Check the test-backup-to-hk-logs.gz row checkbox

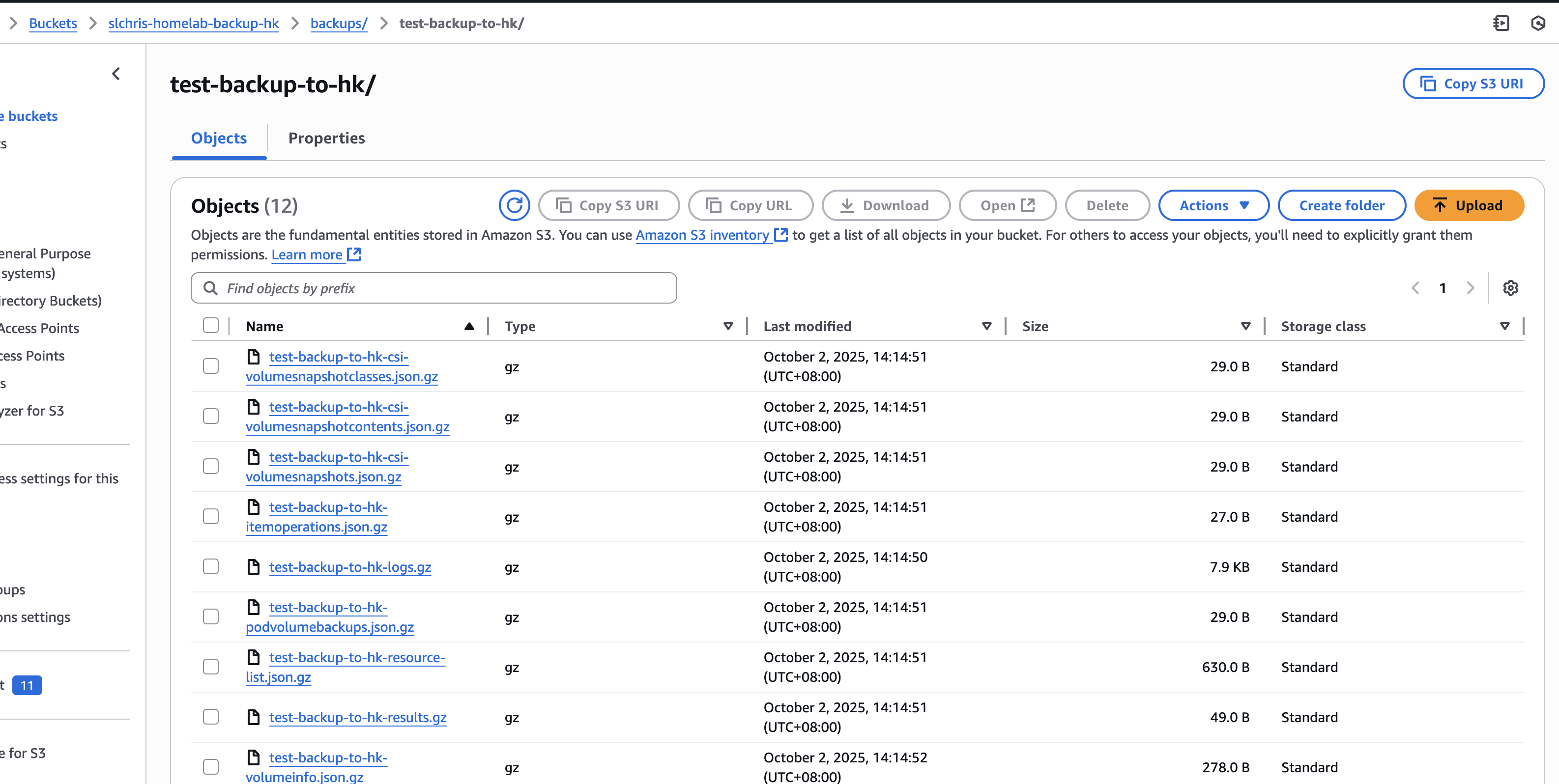(211, 567)
